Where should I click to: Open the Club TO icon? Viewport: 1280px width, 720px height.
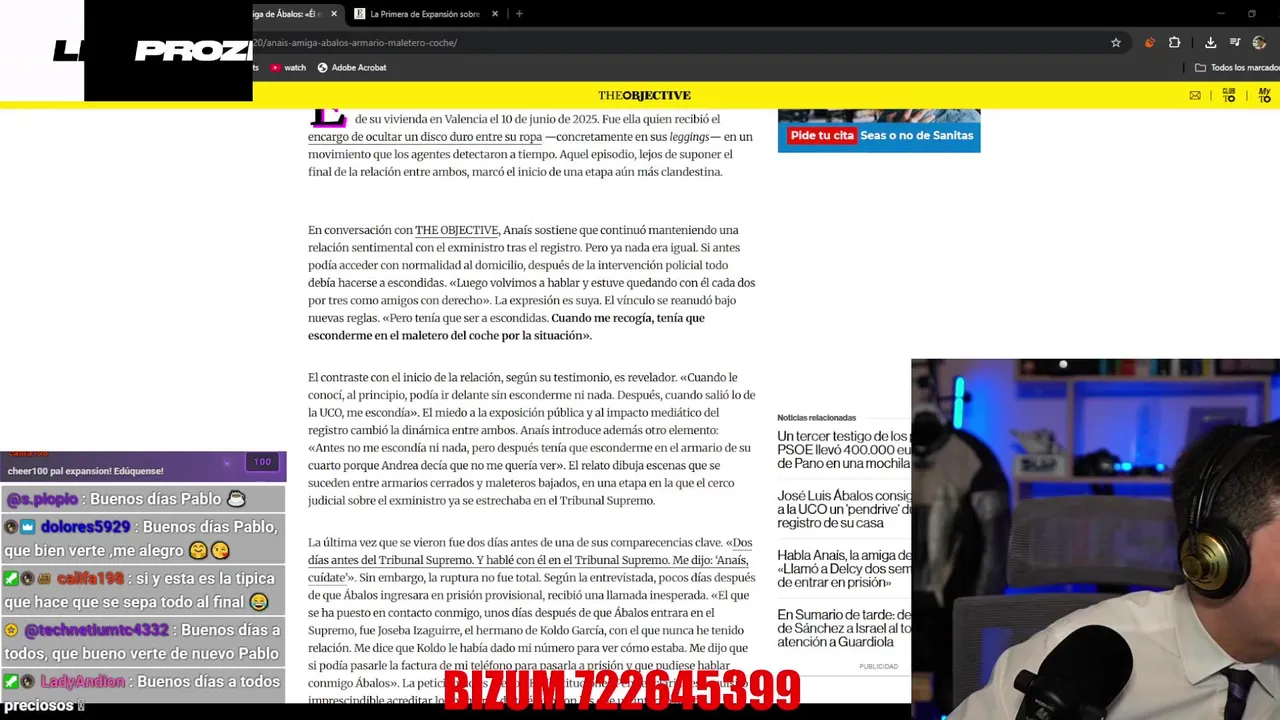click(1229, 95)
